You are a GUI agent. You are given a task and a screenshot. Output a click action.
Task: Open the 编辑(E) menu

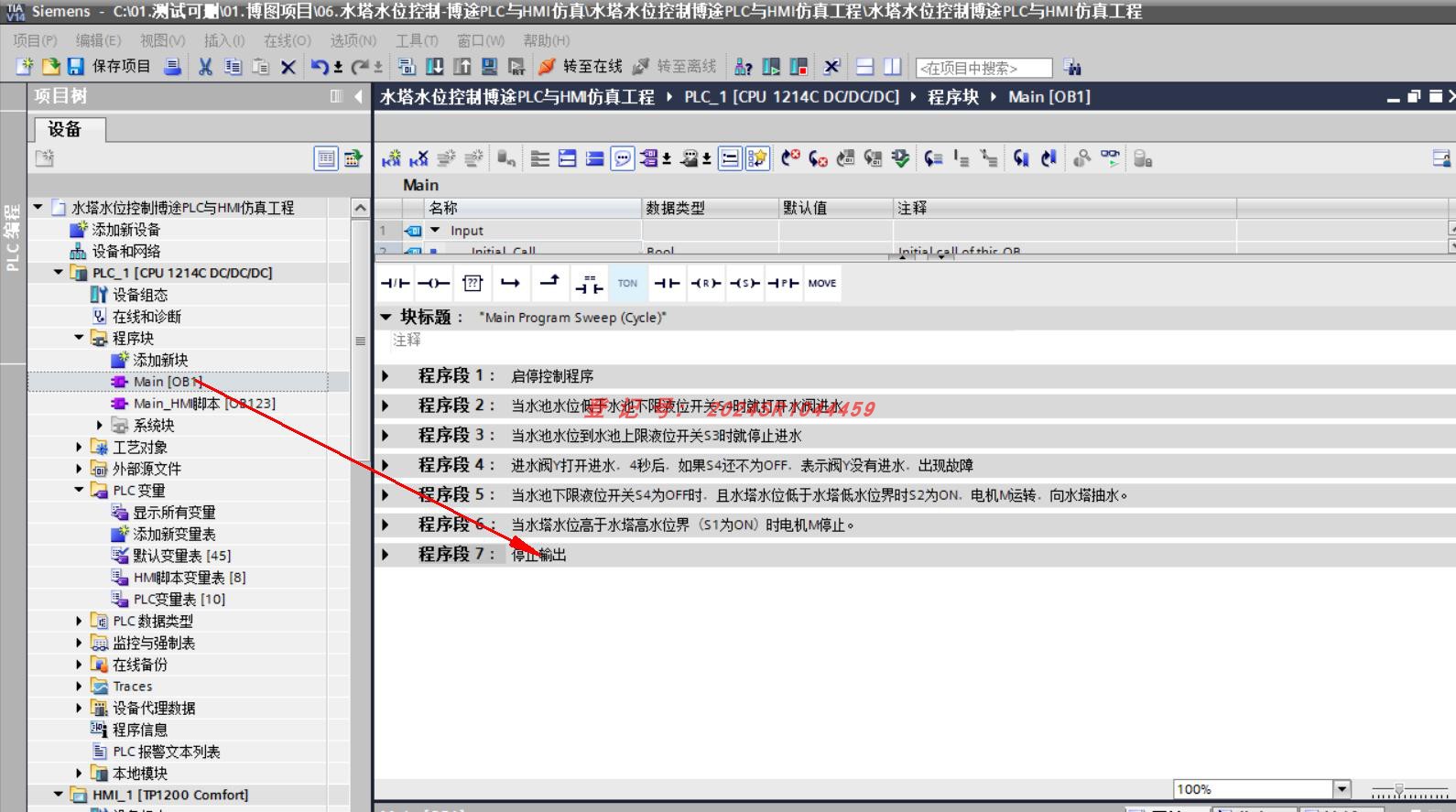pyautogui.click(x=98, y=40)
